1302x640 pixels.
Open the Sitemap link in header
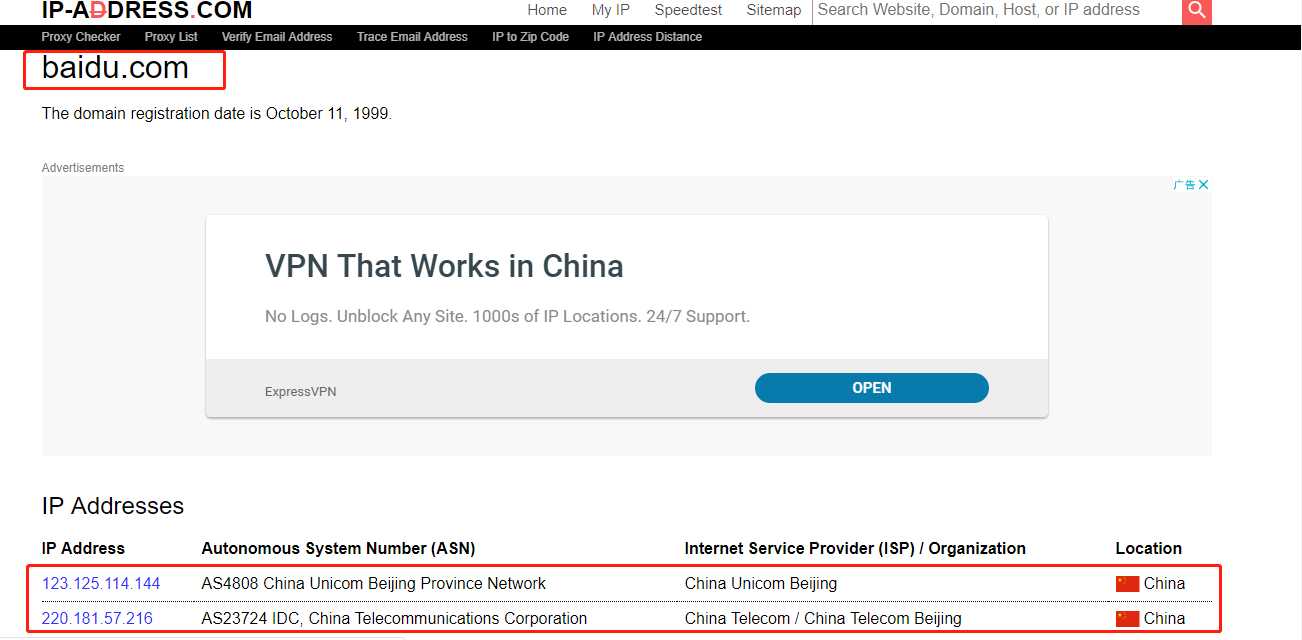pyautogui.click(x=774, y=10)
